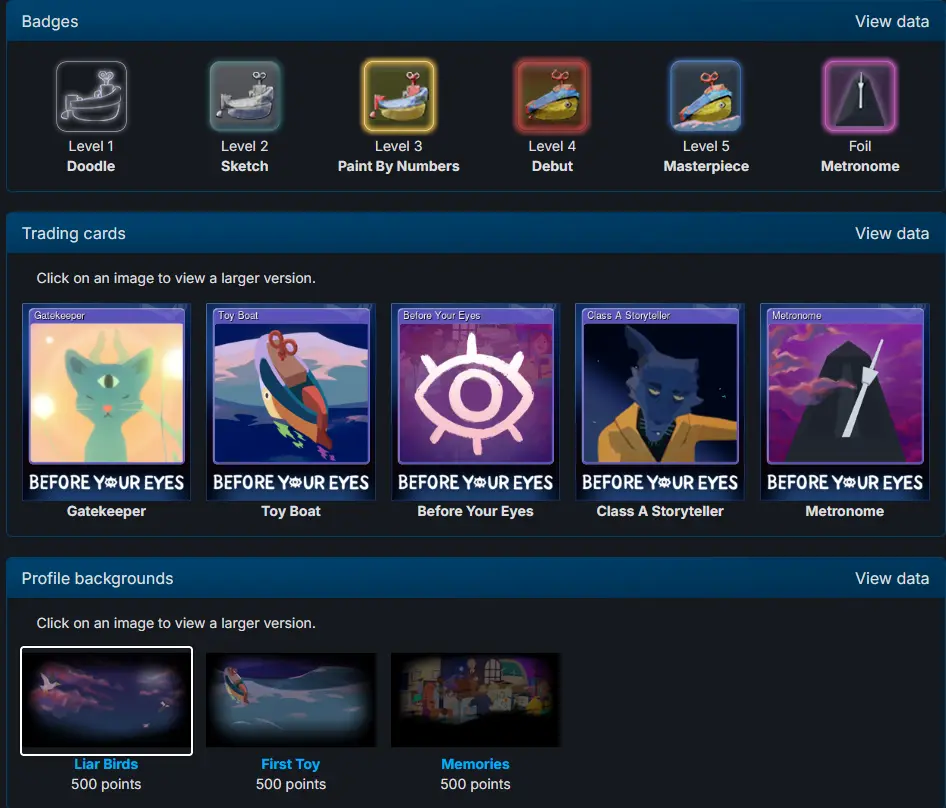Open the Liar Birds background thumbnail

tap(107, 701)
